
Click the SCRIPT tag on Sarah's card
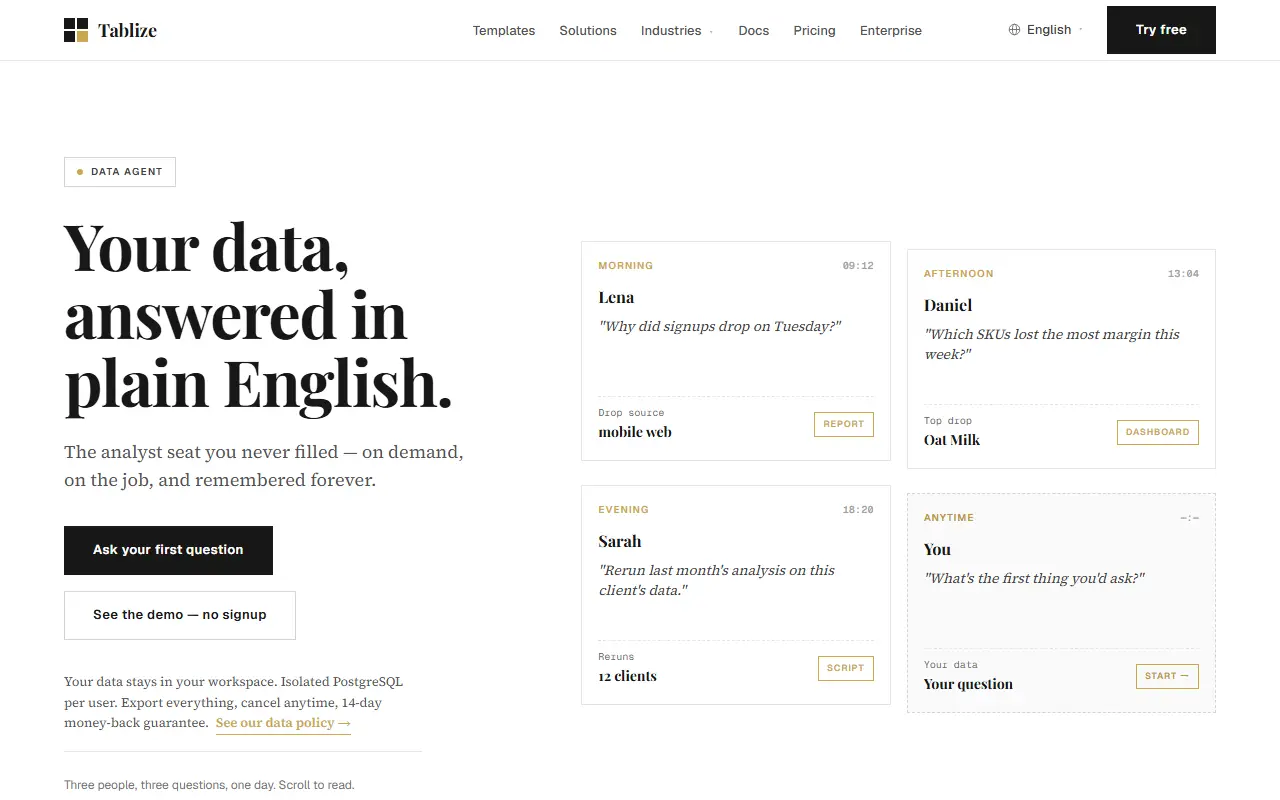click(846, 668)
